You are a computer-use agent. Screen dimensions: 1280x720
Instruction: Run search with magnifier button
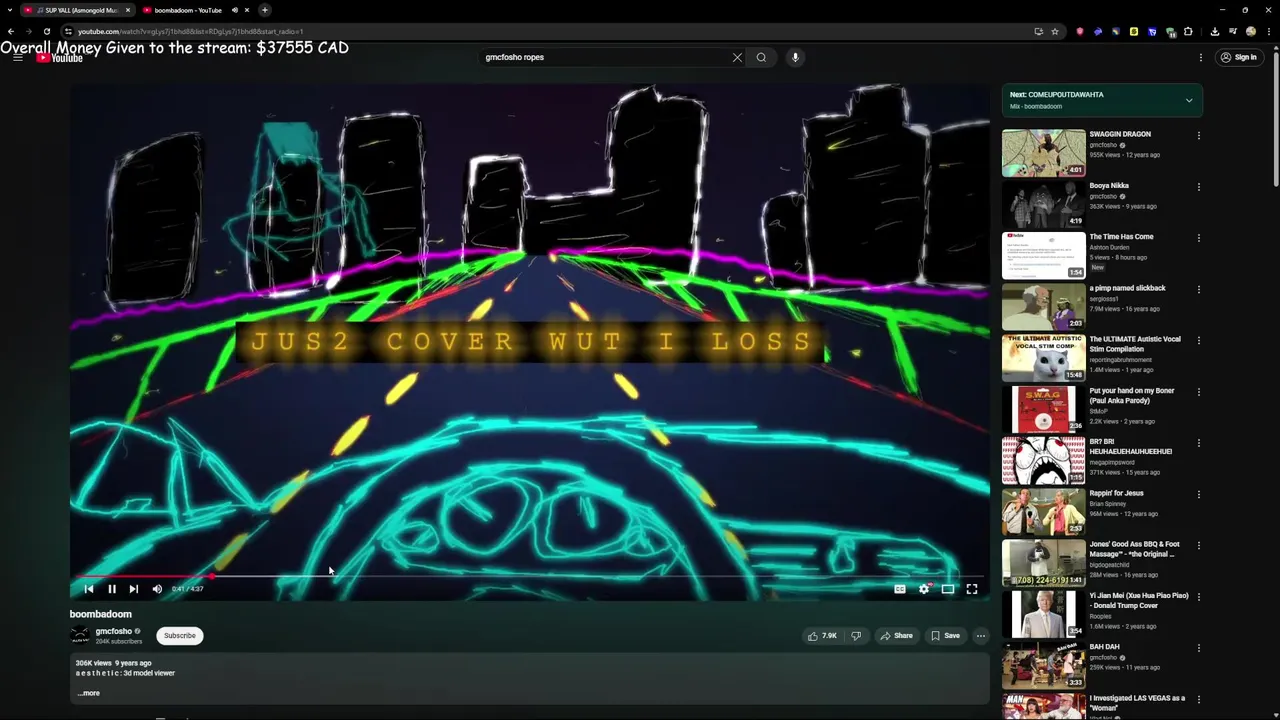click(761, 57)
